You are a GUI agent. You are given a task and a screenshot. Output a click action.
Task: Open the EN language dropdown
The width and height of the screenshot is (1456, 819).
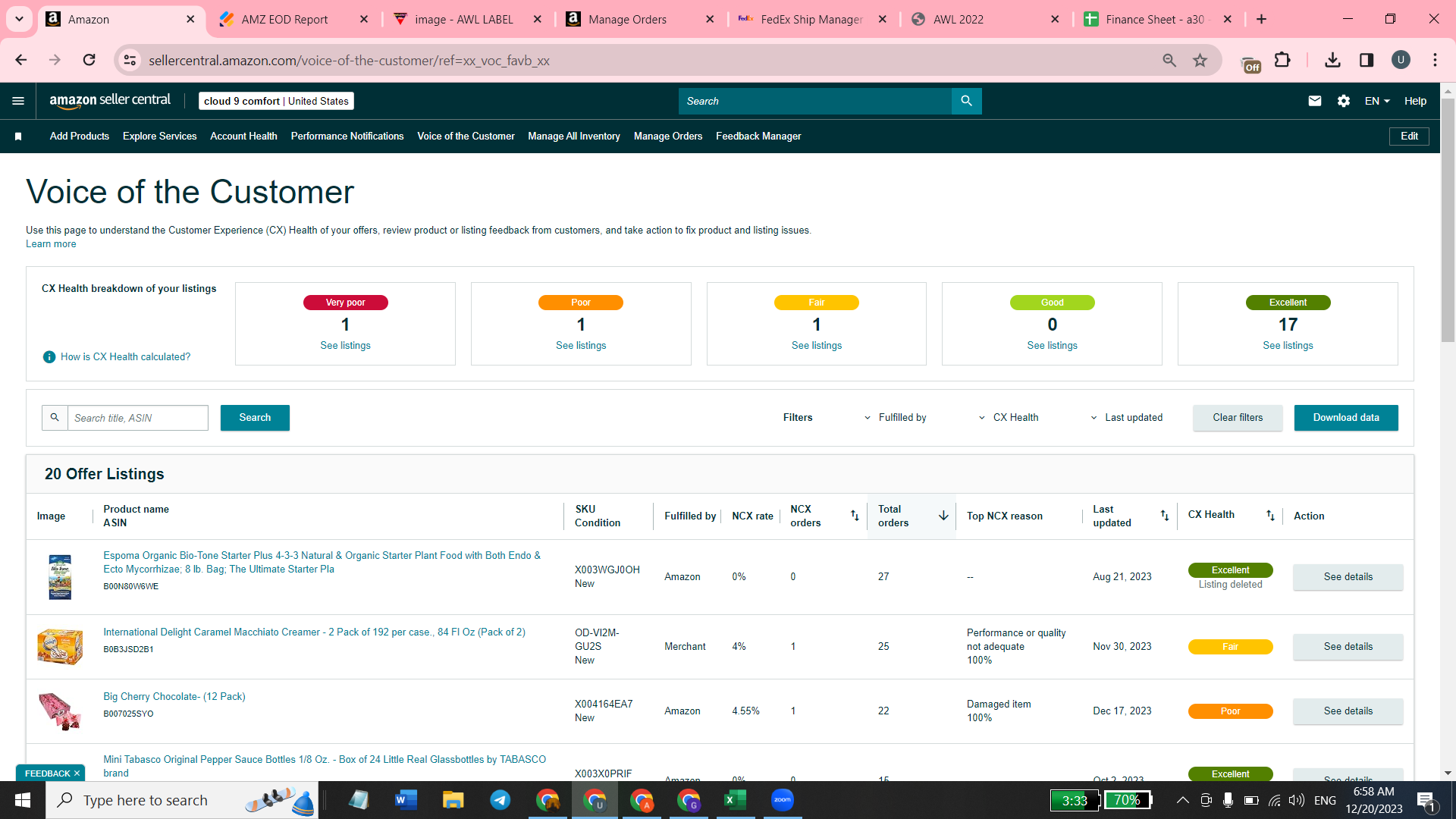1377,101
